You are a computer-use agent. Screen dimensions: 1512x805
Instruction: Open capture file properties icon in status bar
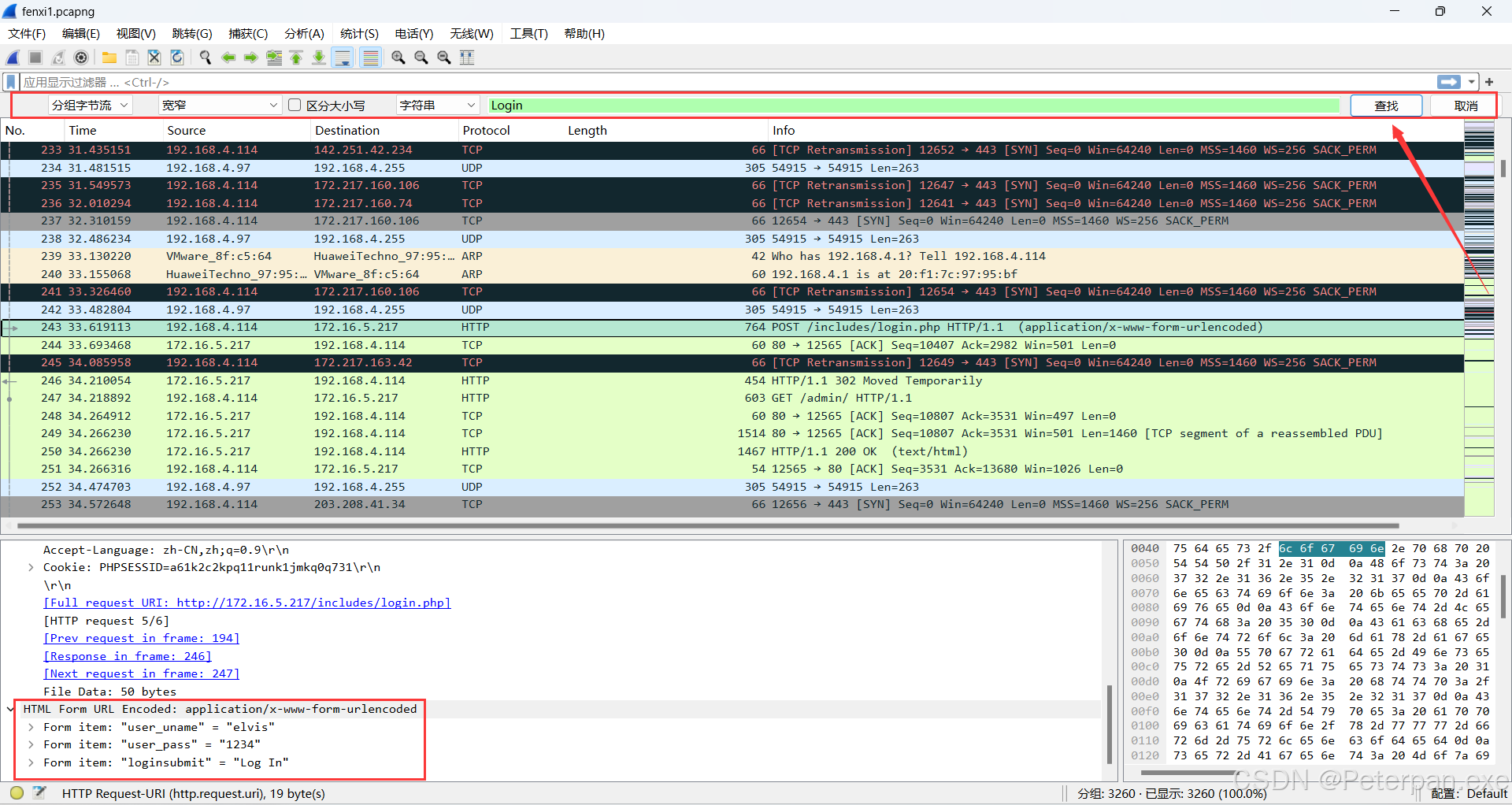coord(39,793)
